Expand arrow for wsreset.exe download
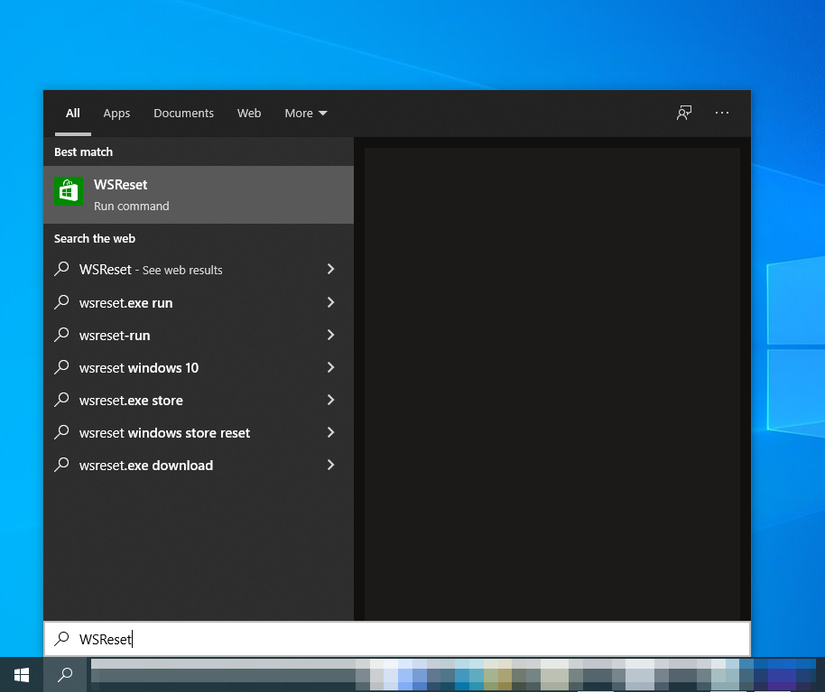825x692 pixels. click(330, 465)
